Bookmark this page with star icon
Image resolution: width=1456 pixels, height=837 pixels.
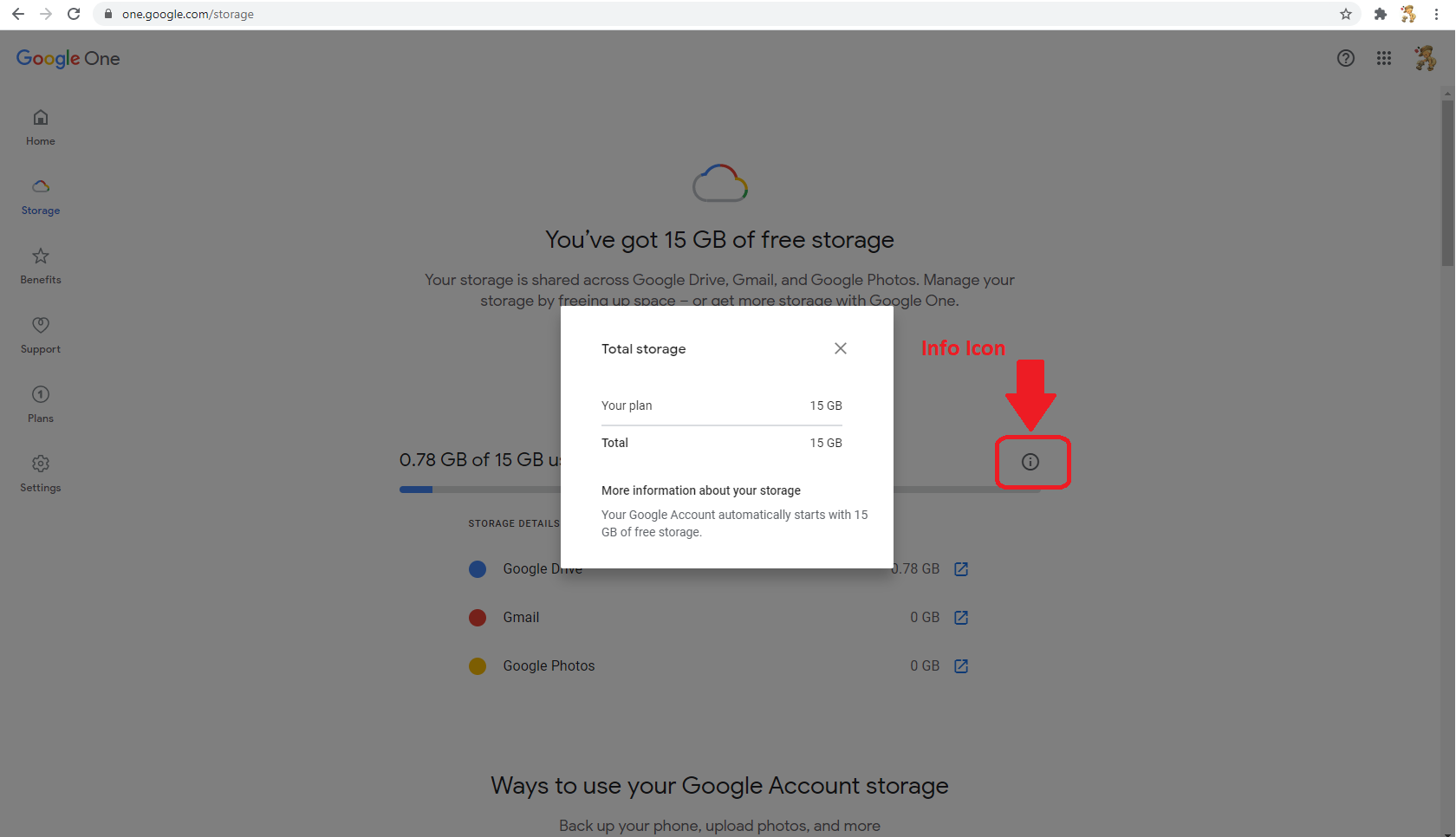coord(1346,14)
